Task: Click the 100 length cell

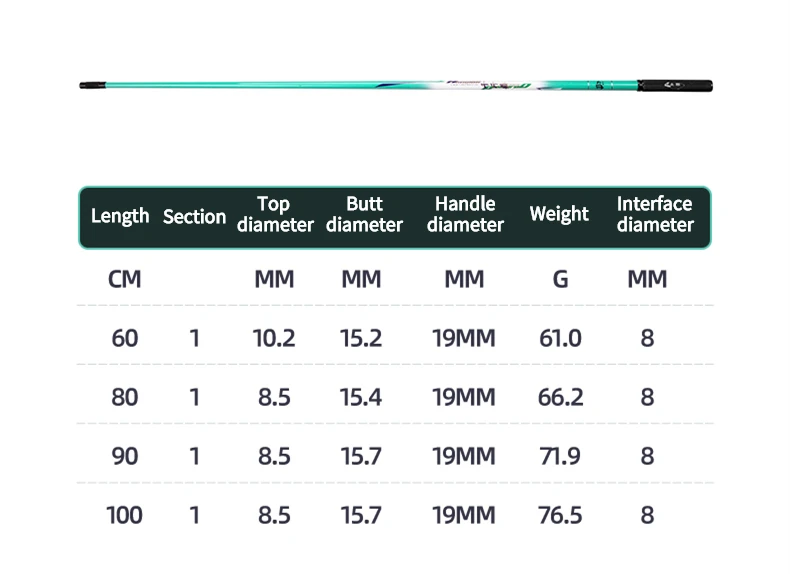Action: click(x=125, y=516)
